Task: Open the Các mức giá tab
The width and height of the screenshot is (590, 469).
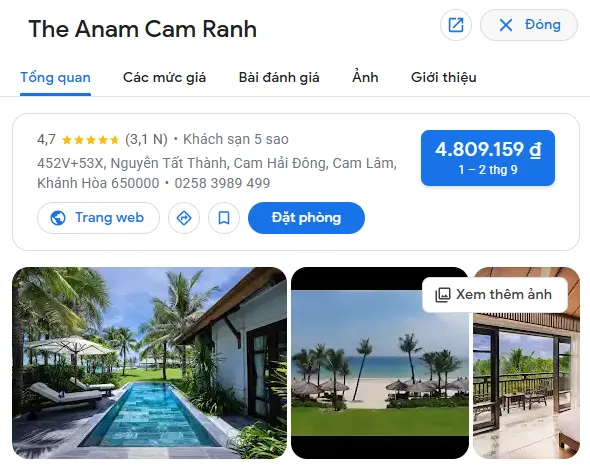Action: point(164,78)
